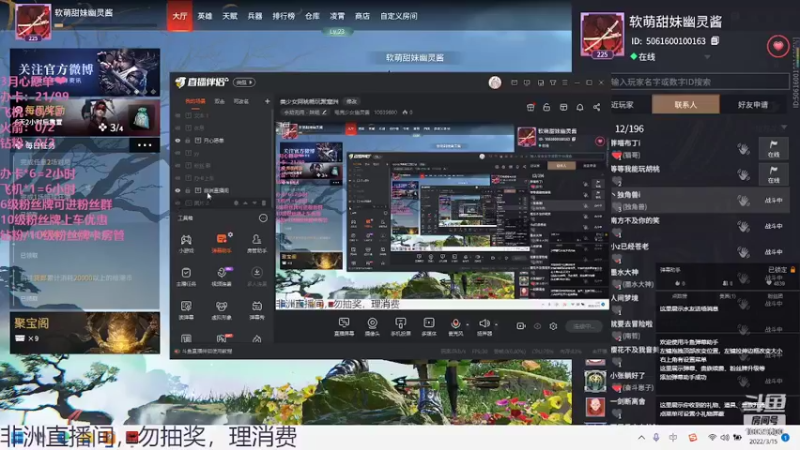
Task: Invite 咩喵布丁 with flag 在线 button
Action: coord(773,148)
